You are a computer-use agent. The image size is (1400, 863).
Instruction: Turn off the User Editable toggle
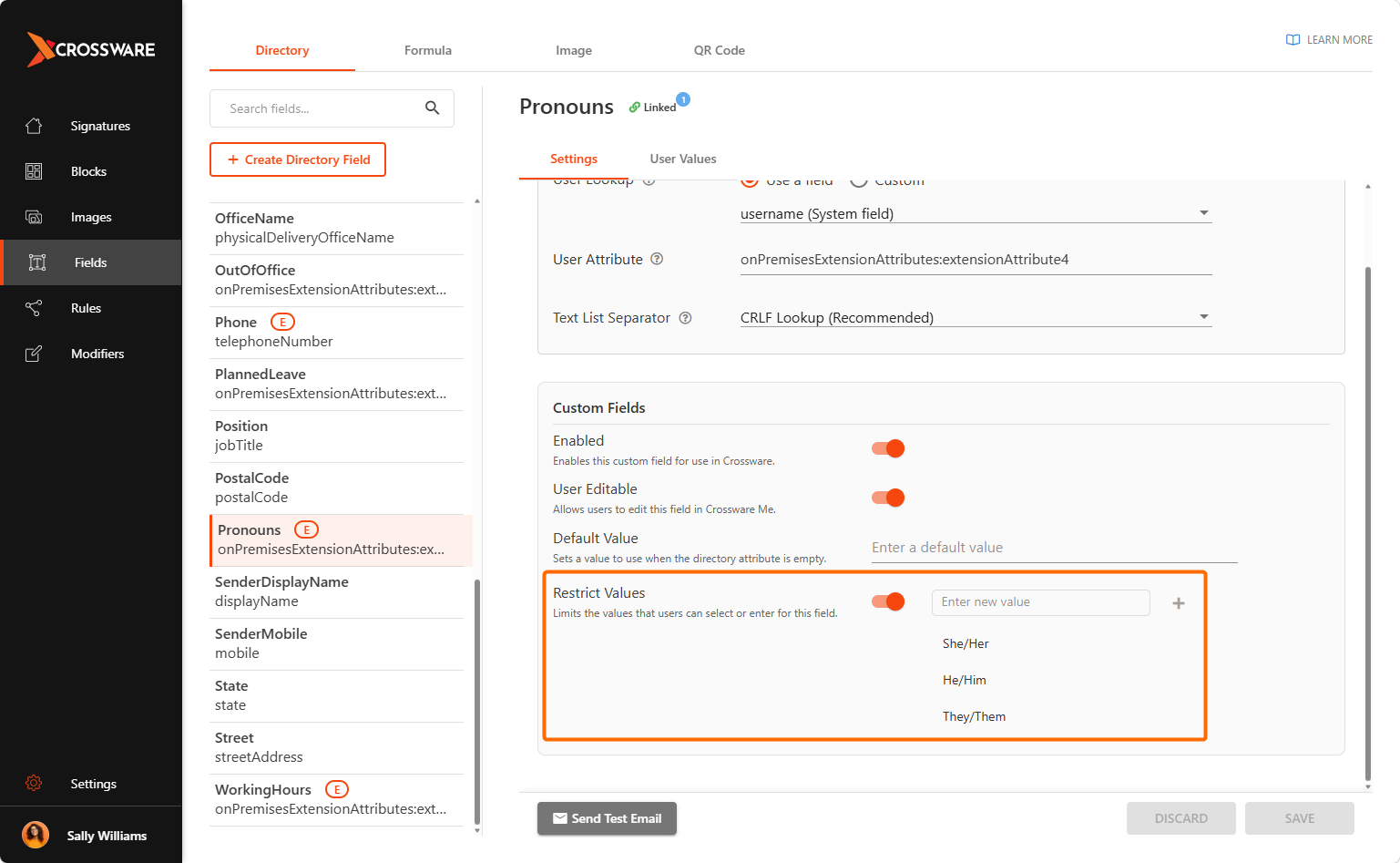pyautogui.click(x=888, y=498)
